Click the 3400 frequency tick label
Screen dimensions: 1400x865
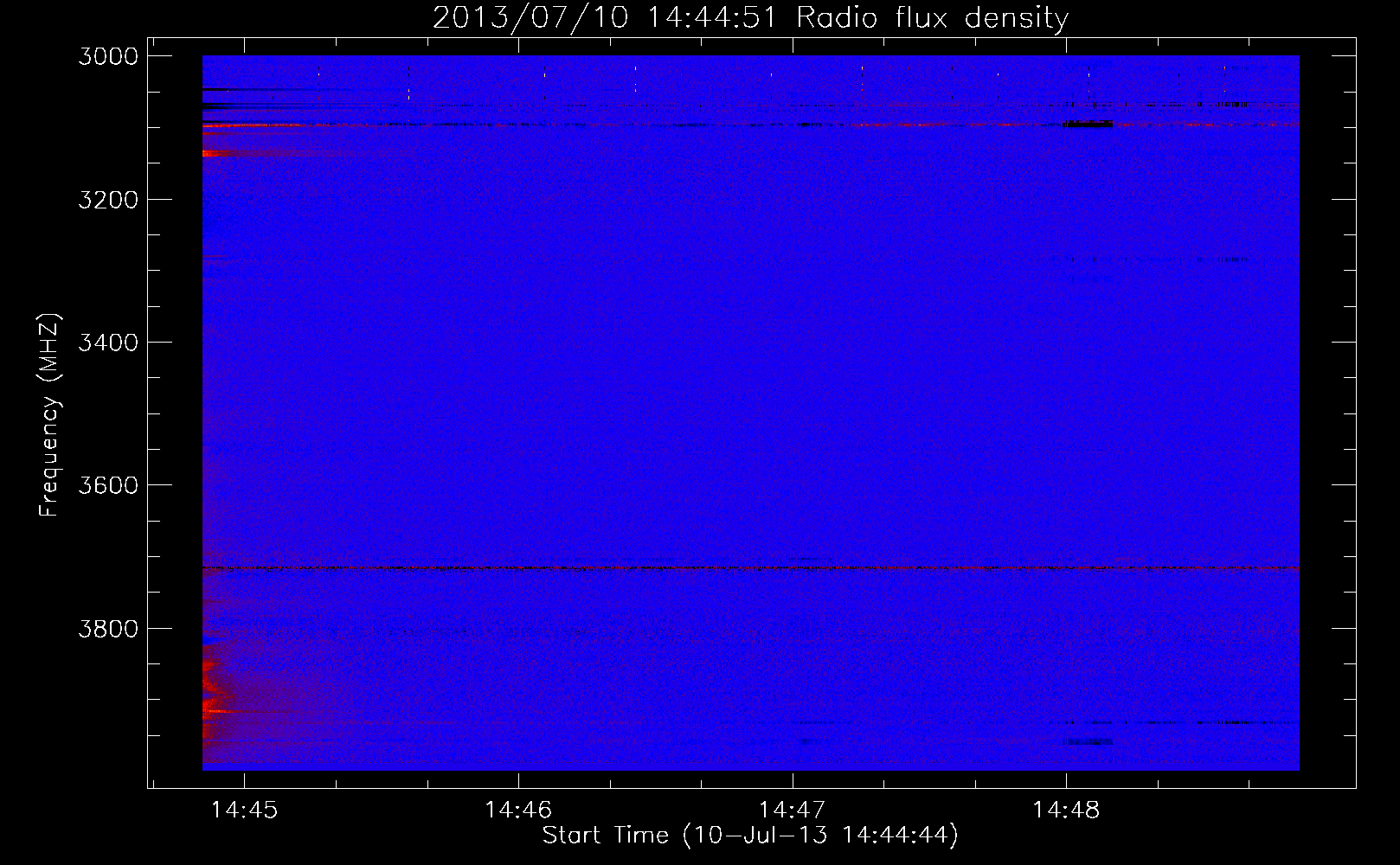click(x=108, y=343)
